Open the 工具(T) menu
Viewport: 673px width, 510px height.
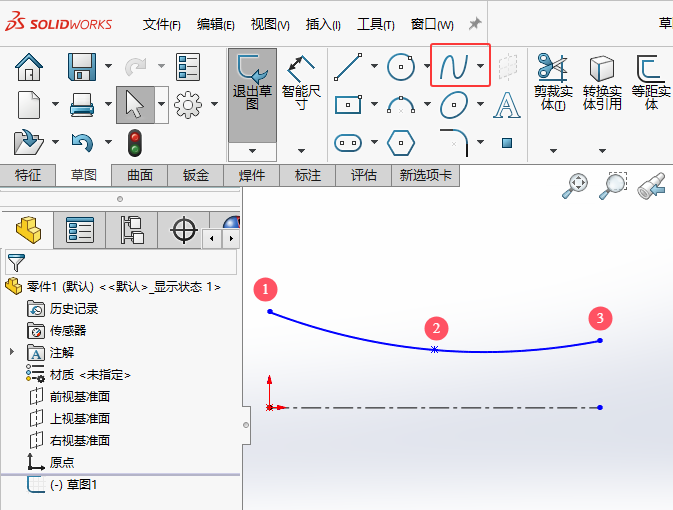point(376,24)
